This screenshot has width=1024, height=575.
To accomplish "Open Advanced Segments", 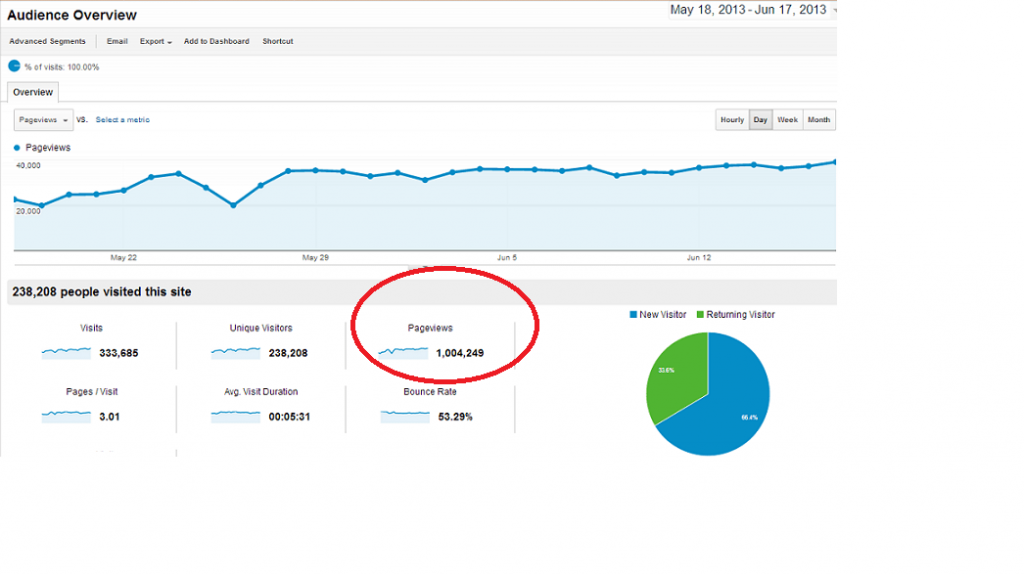I will pos(47,41).
